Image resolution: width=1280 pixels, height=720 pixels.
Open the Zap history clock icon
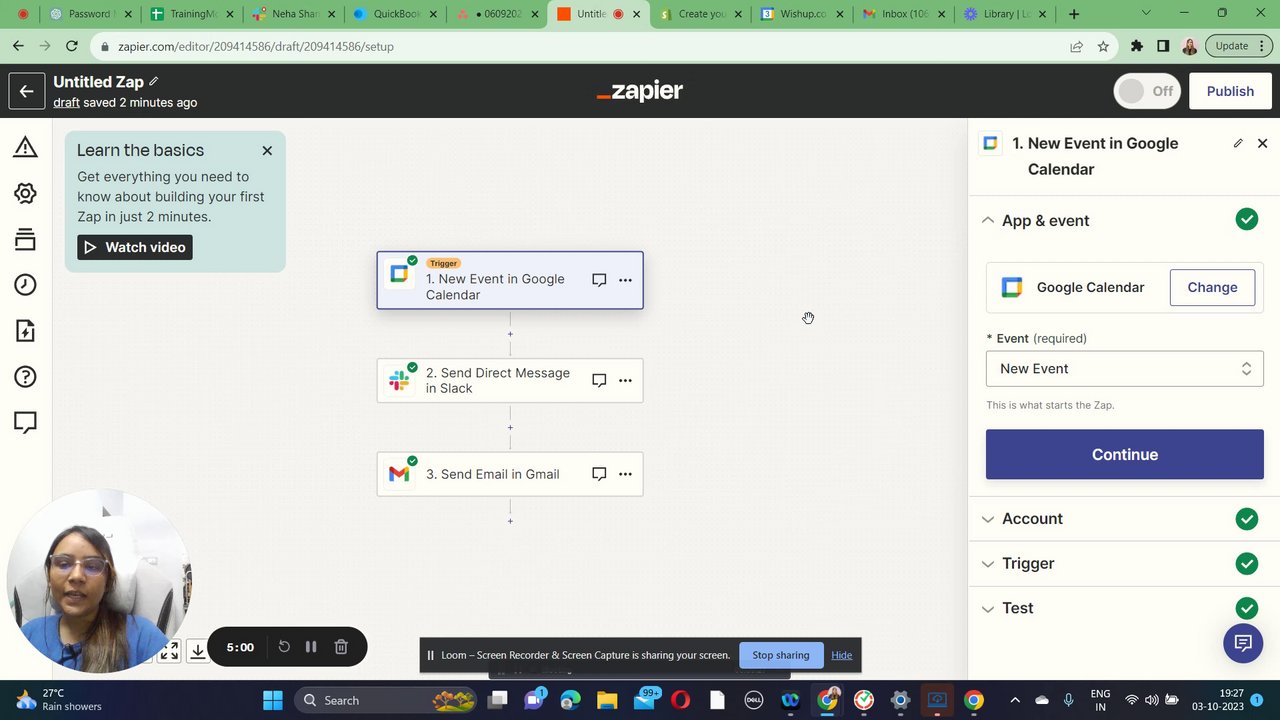[x=25, y=285]
